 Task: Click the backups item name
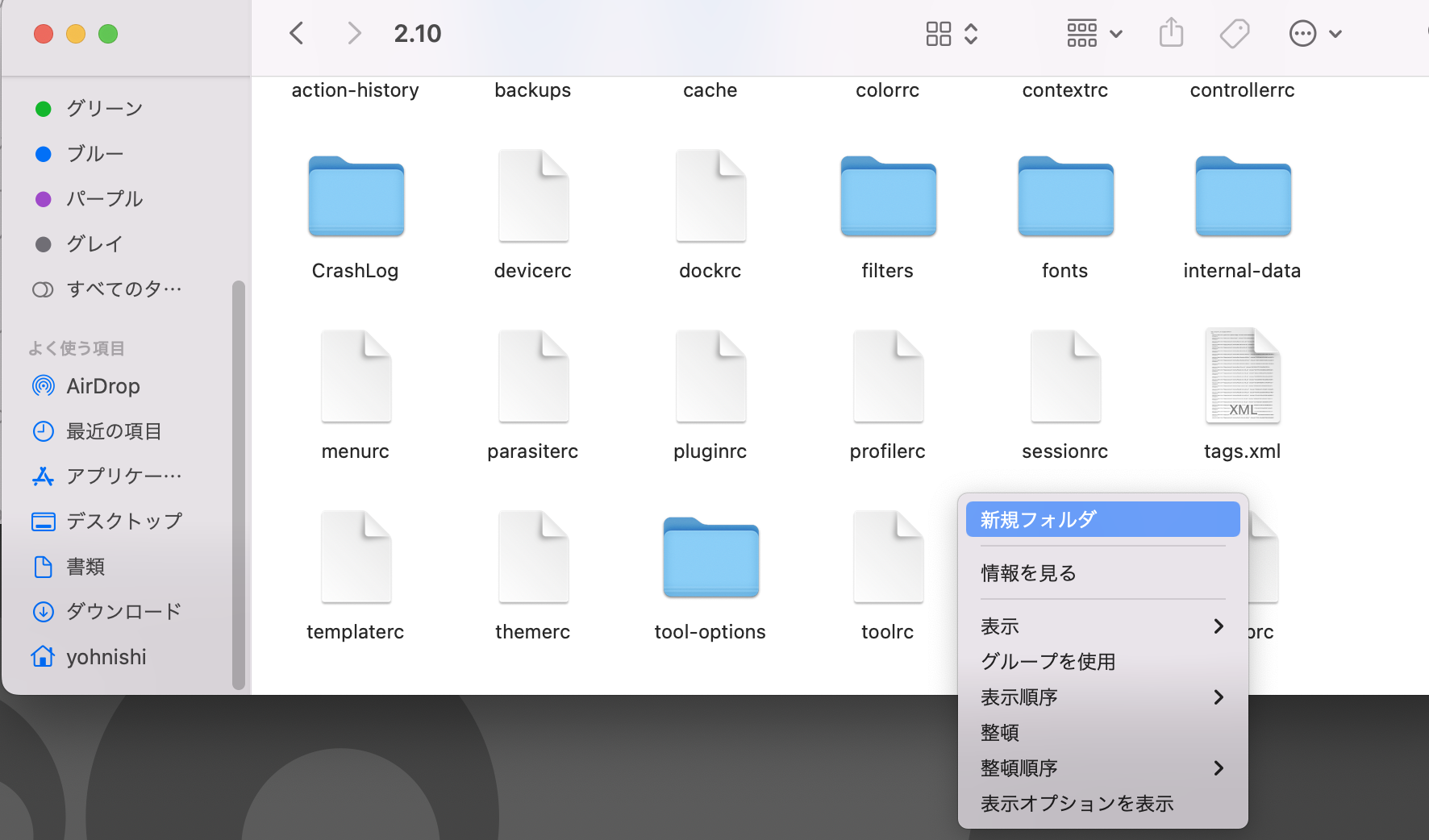click(x=533, y=89)
